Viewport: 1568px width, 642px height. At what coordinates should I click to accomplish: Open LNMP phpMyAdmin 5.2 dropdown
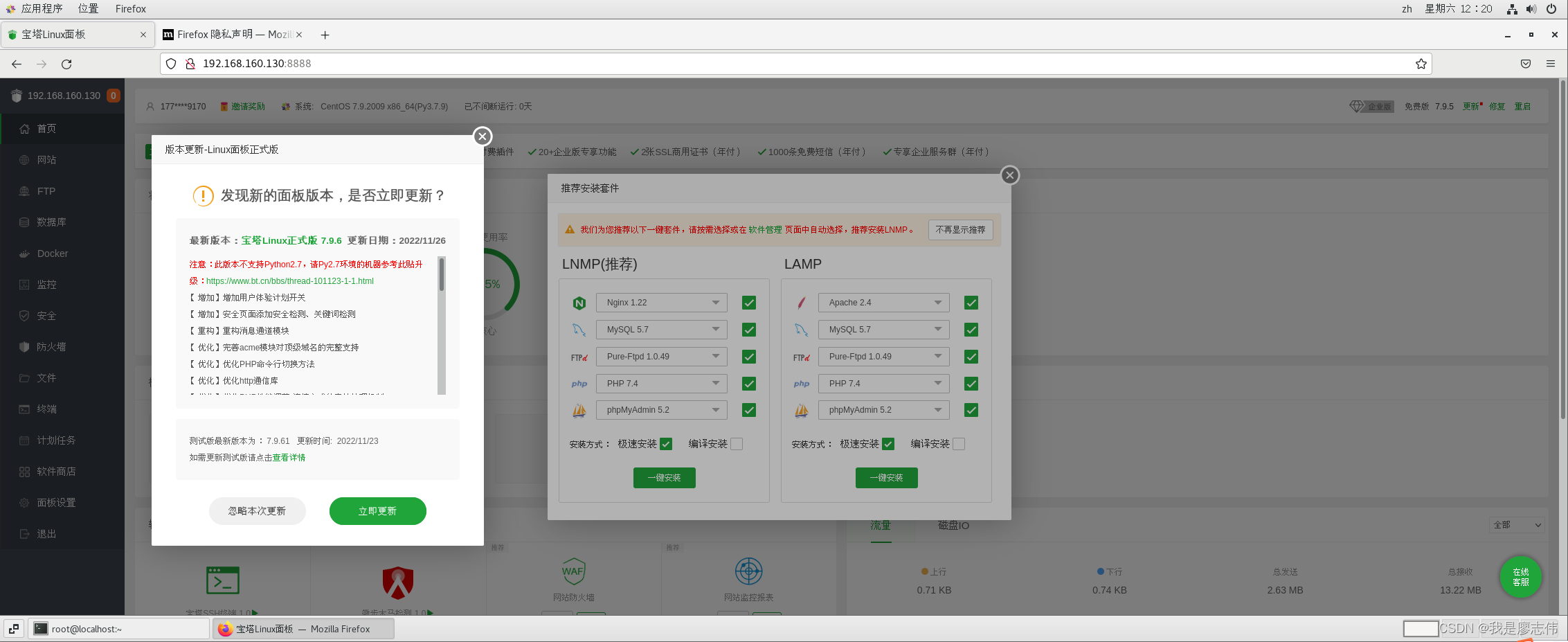click(x=662, y=410)
